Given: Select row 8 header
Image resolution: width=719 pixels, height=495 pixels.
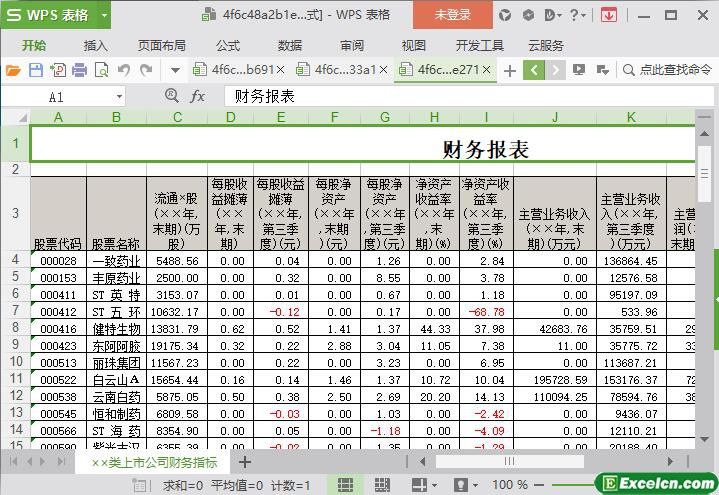Looking at the screenshot, I should (x=15, y=328).
